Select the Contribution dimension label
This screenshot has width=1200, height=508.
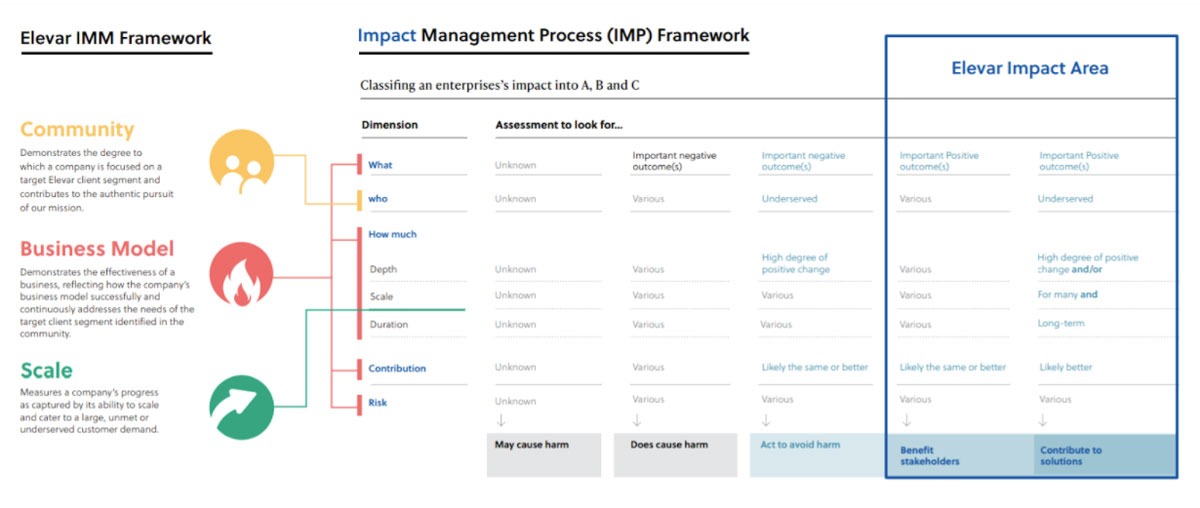(x=397, y=368)
